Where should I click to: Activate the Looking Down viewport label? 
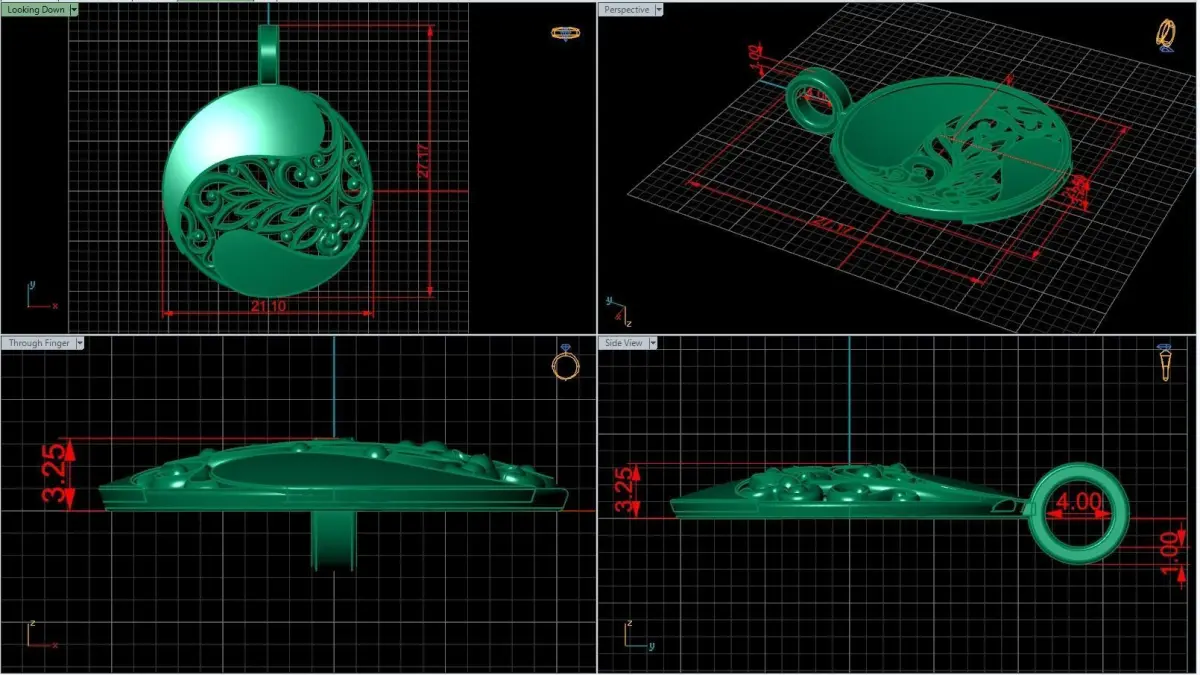(36, 9)
